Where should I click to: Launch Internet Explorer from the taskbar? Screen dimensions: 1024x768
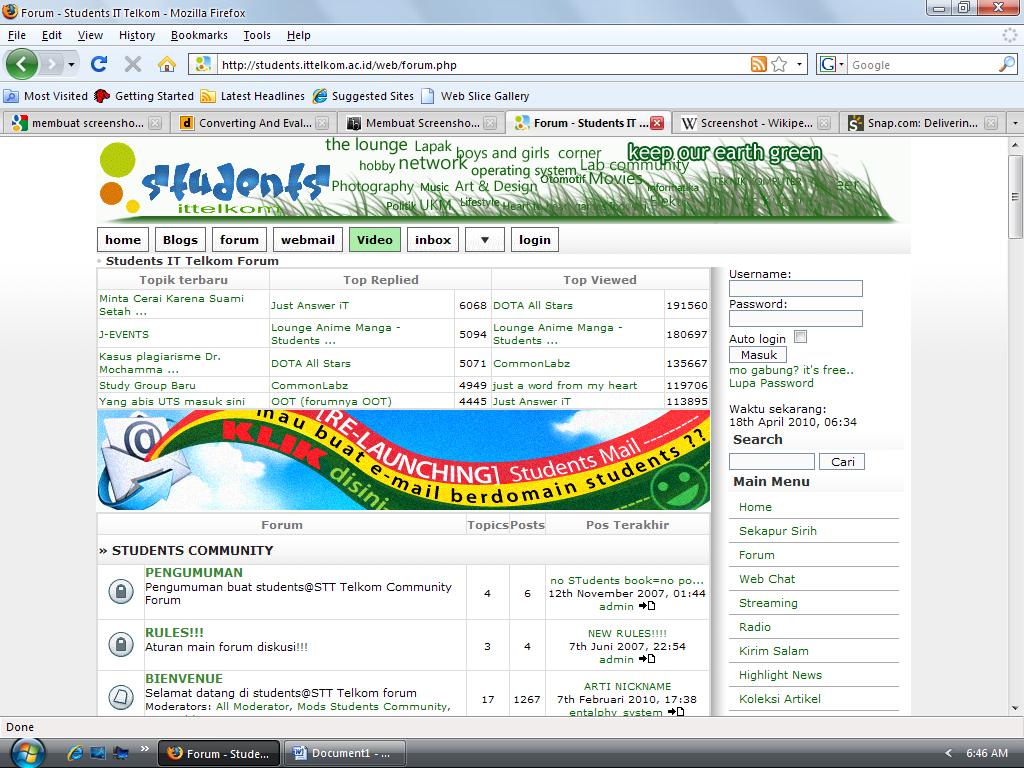click(x=75, y=753)
